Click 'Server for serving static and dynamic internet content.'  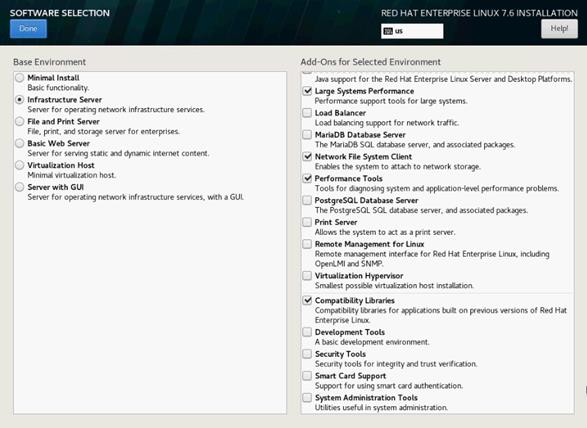[x=118, y=154]
